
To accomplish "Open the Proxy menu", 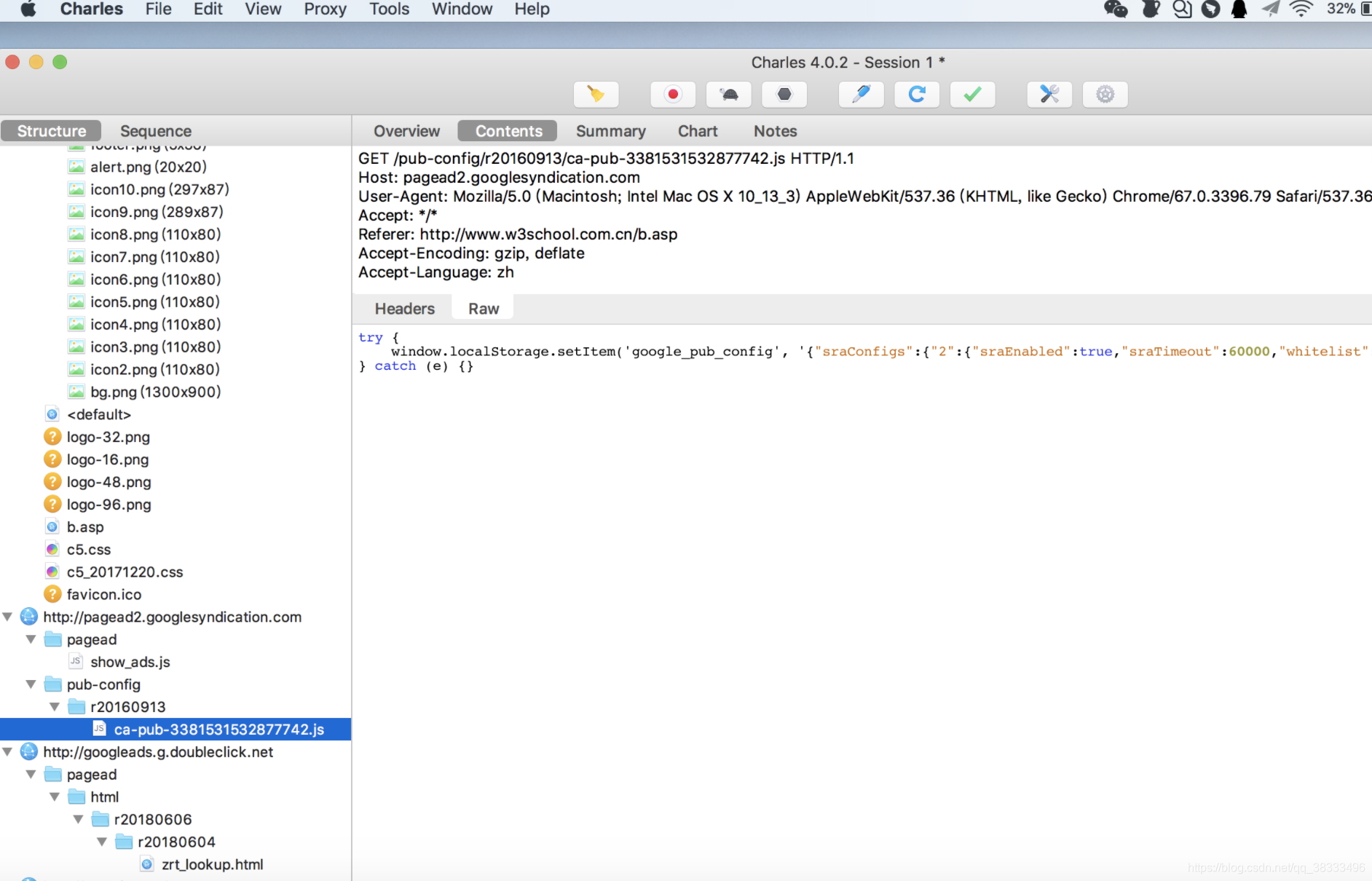I will click(325, 9).
